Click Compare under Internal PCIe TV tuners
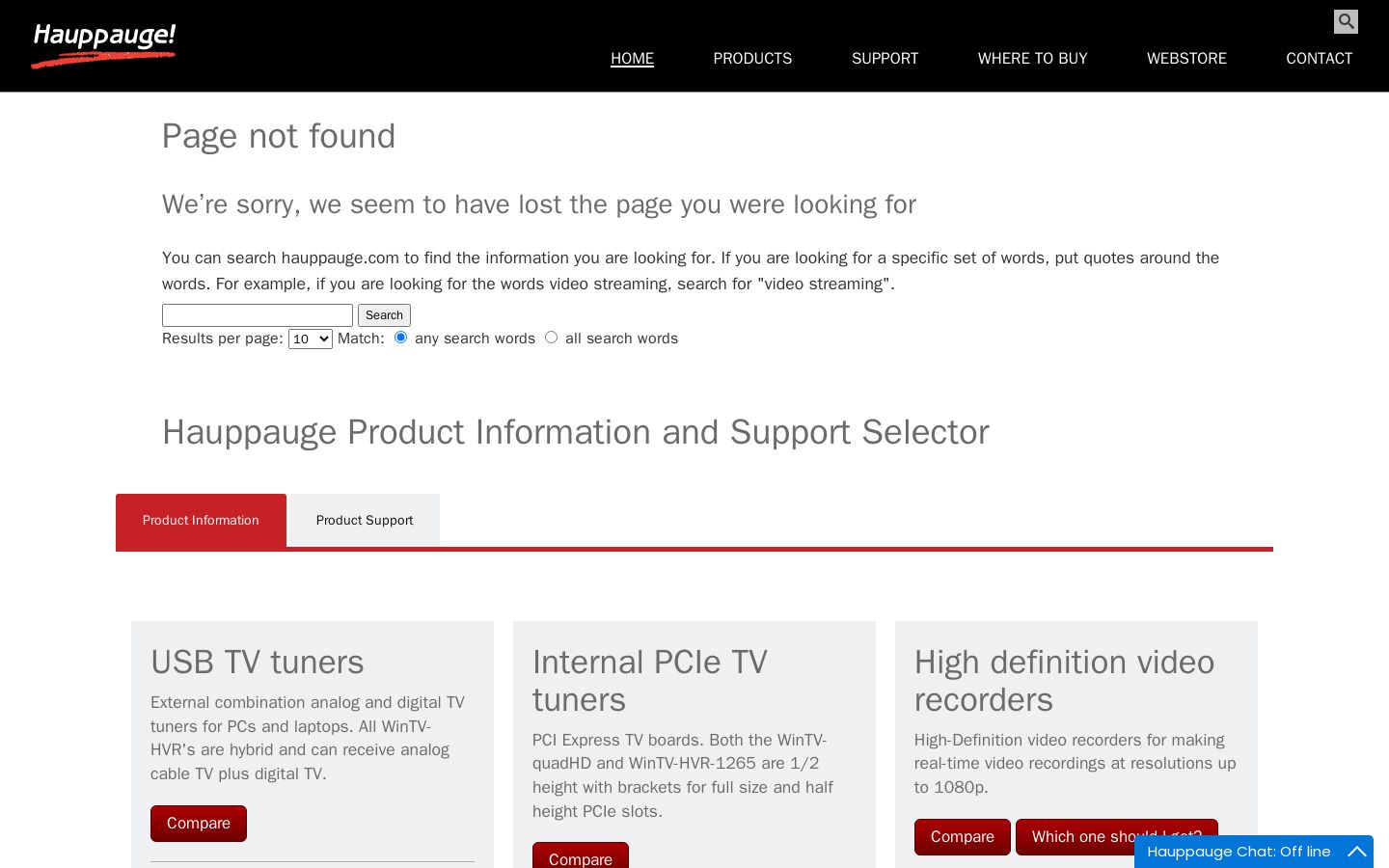This screenshot has width=1389, height=868. [581, 855]
